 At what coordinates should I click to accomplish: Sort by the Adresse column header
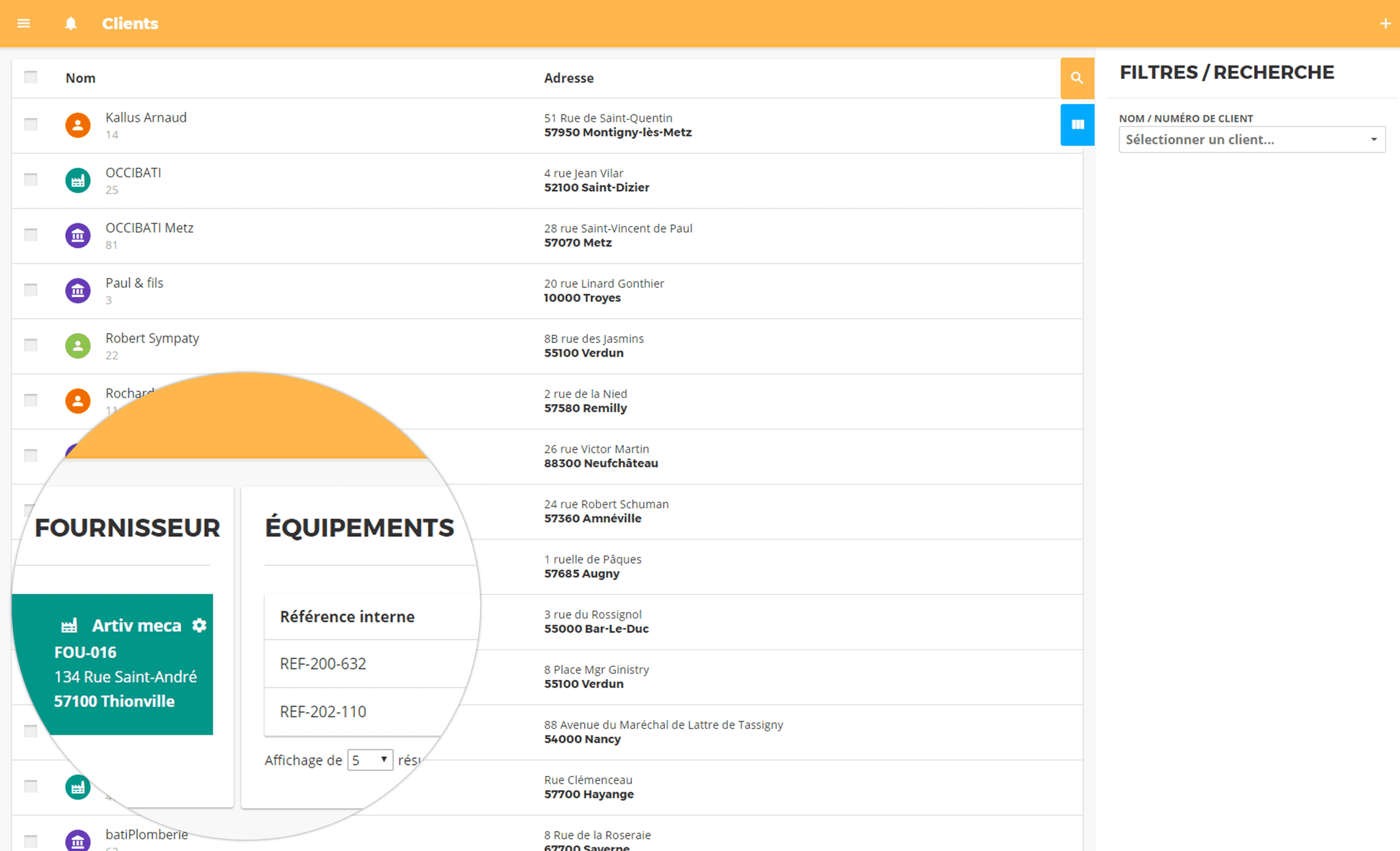tap(569, 78)
